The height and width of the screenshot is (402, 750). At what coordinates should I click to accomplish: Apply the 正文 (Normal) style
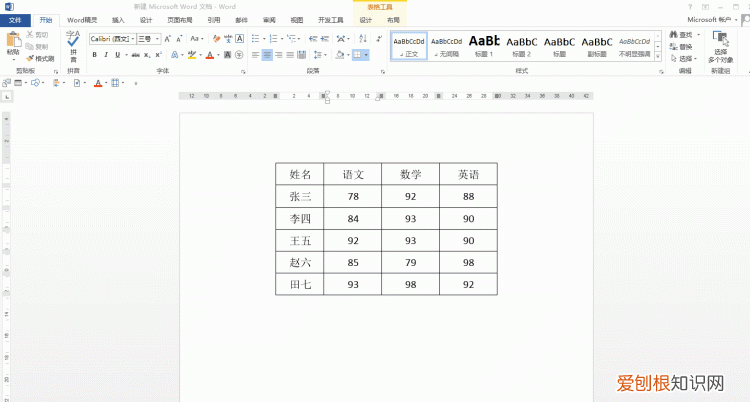click(x=409, y=46)
